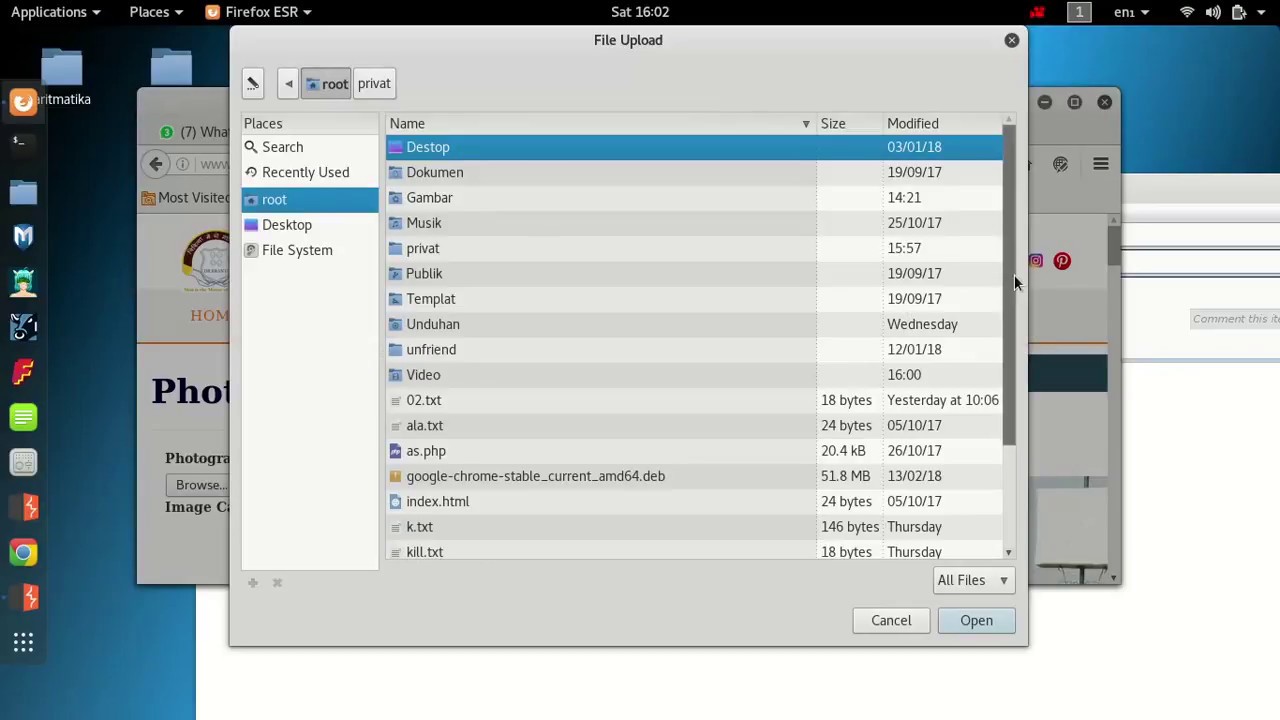Click the type-a-location pen icon

coord(253,83)
